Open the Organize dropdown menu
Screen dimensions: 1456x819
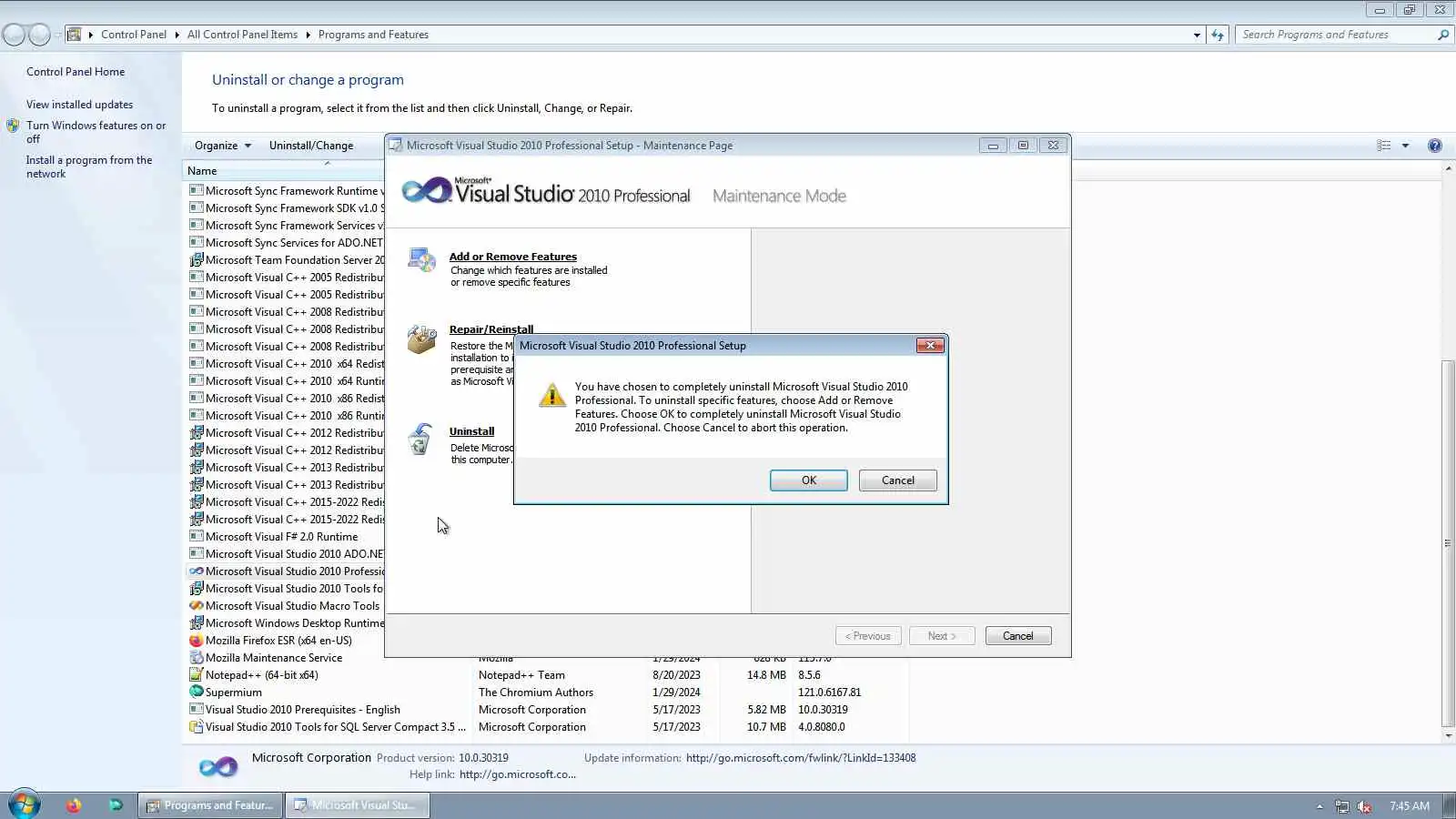(222, 146)
